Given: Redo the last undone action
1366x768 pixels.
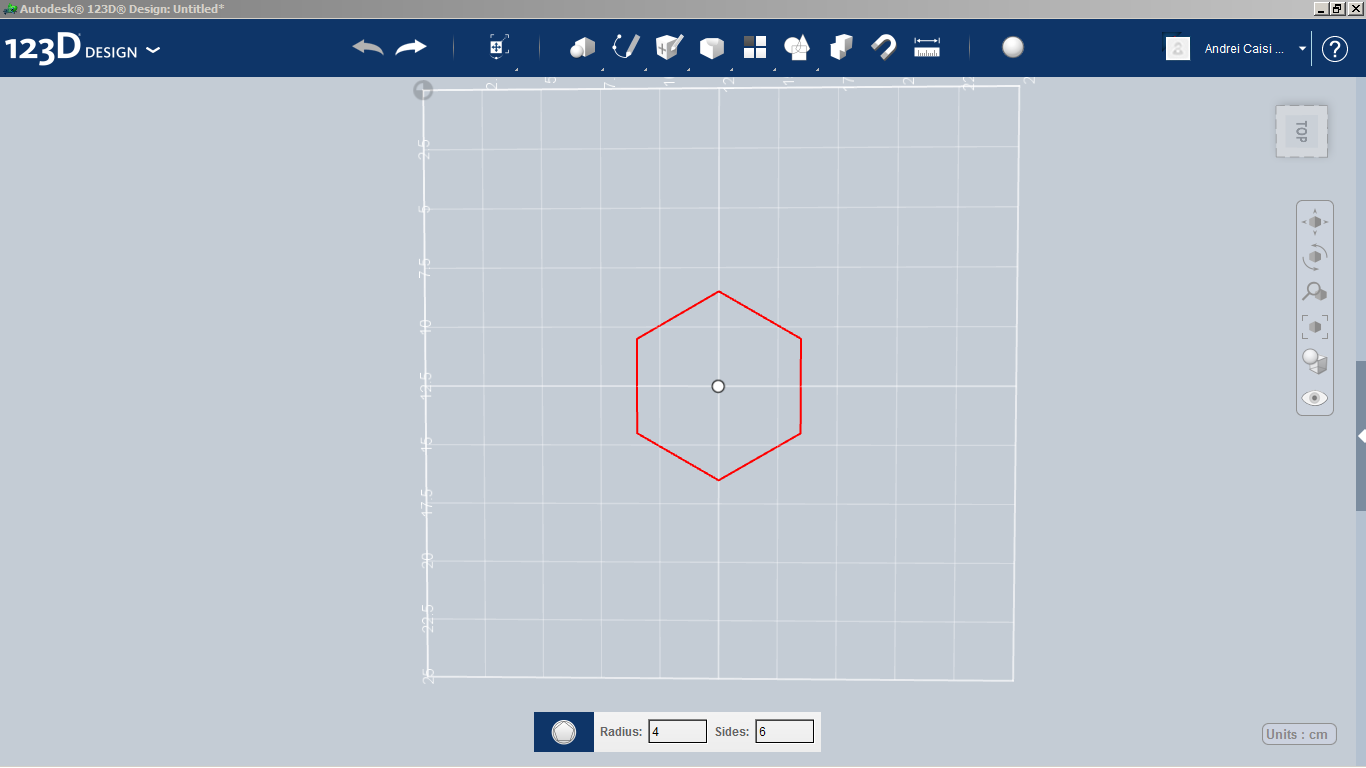Looking at the screenshot, I should [411, 47].
